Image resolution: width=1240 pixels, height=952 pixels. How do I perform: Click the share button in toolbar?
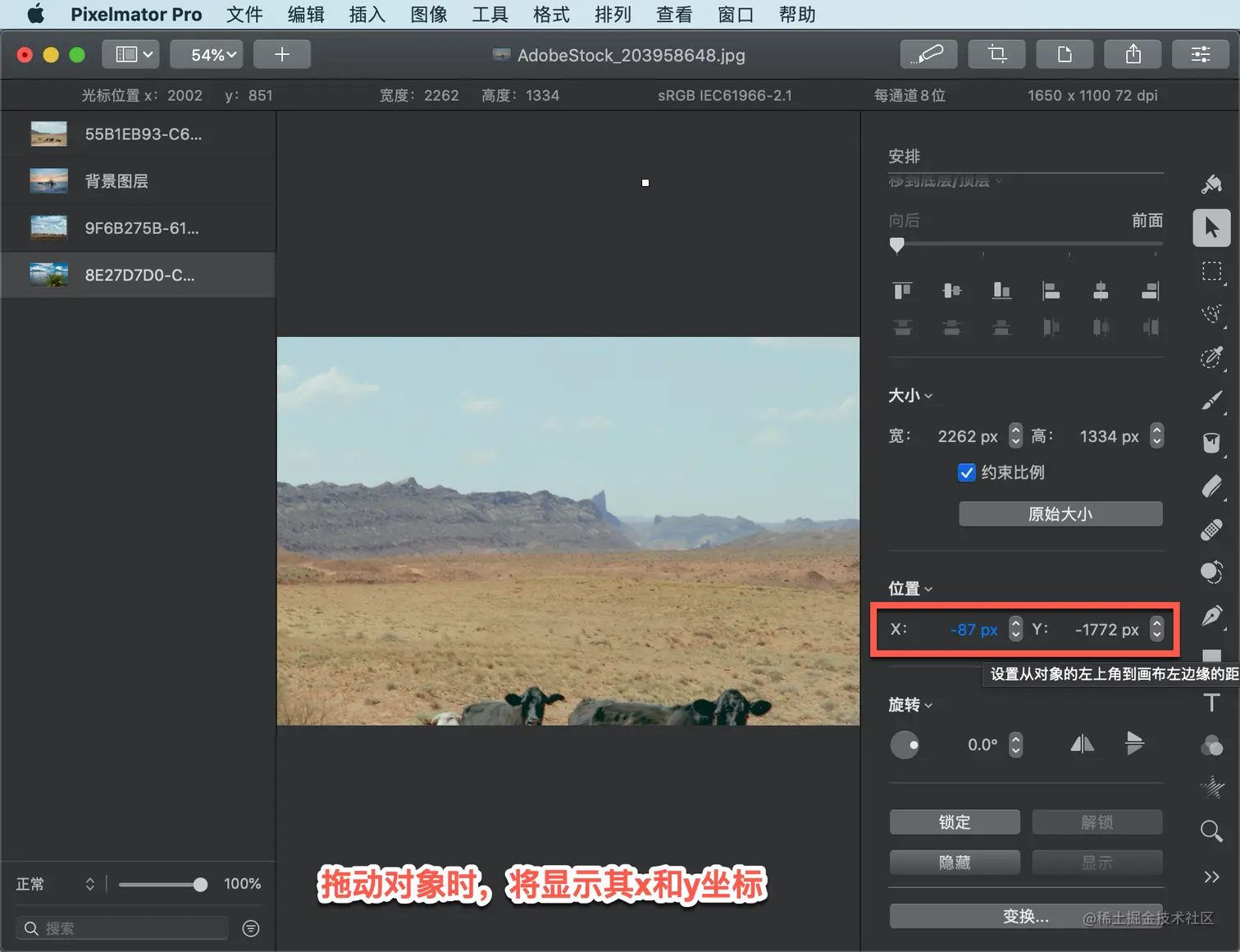[1133, 54]
